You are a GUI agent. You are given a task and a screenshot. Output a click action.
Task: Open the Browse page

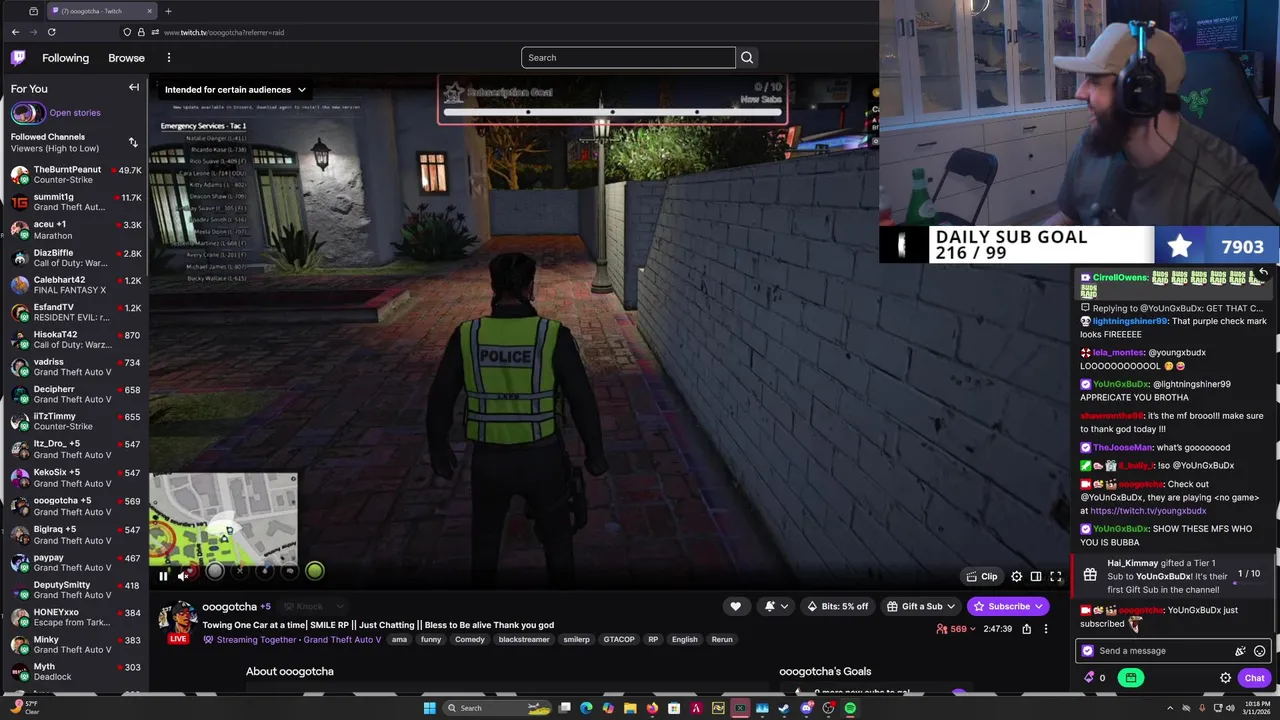126,58
